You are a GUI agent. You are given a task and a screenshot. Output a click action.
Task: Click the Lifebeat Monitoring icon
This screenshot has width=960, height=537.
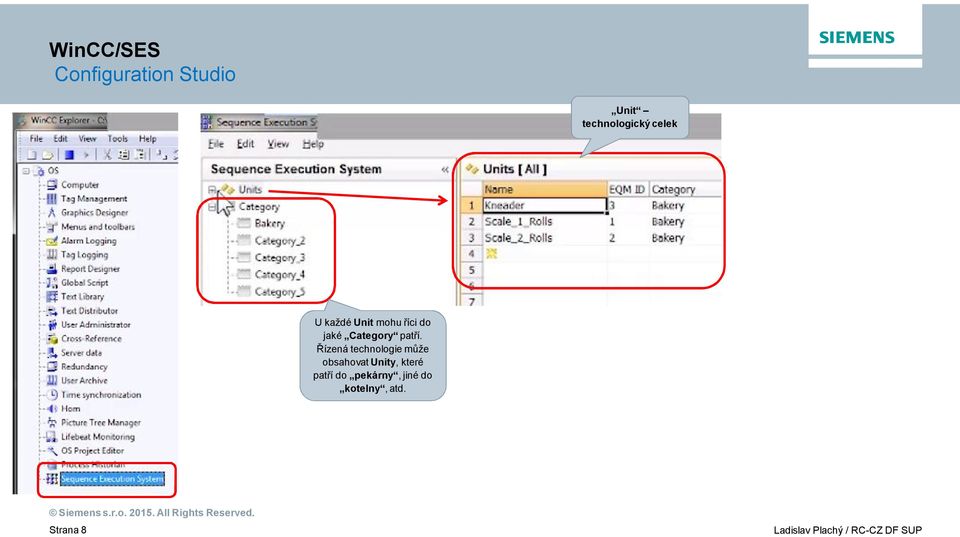click(52, 437)
